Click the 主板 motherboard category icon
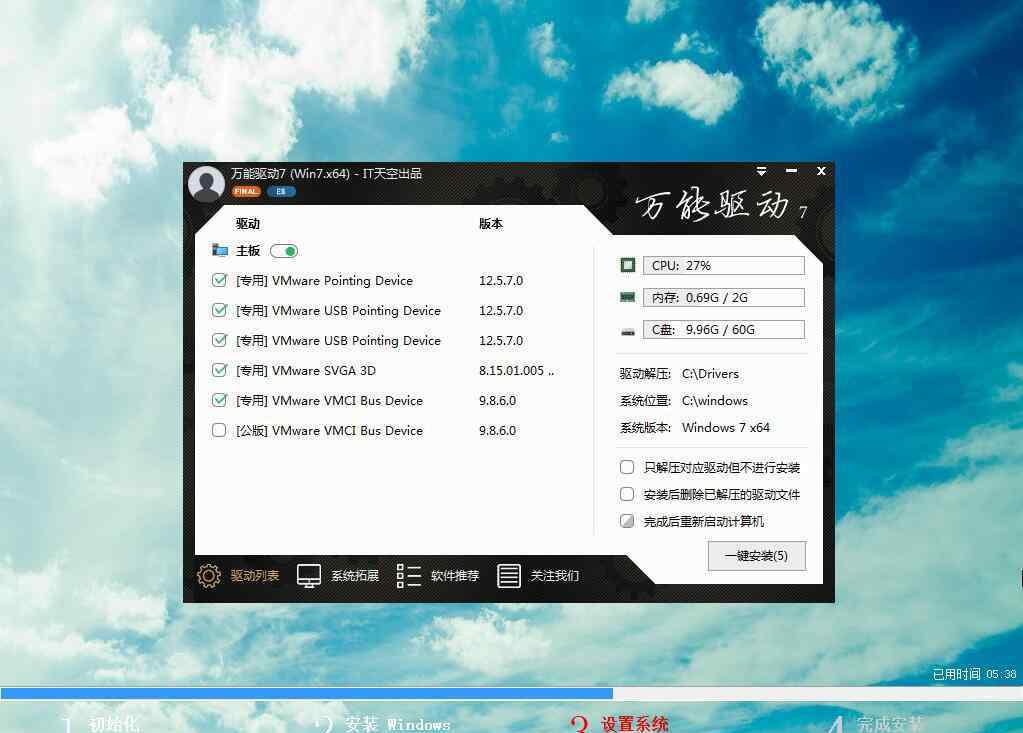Image resolution: width=1023 pixels, height=733 pixels. point(220,250)
